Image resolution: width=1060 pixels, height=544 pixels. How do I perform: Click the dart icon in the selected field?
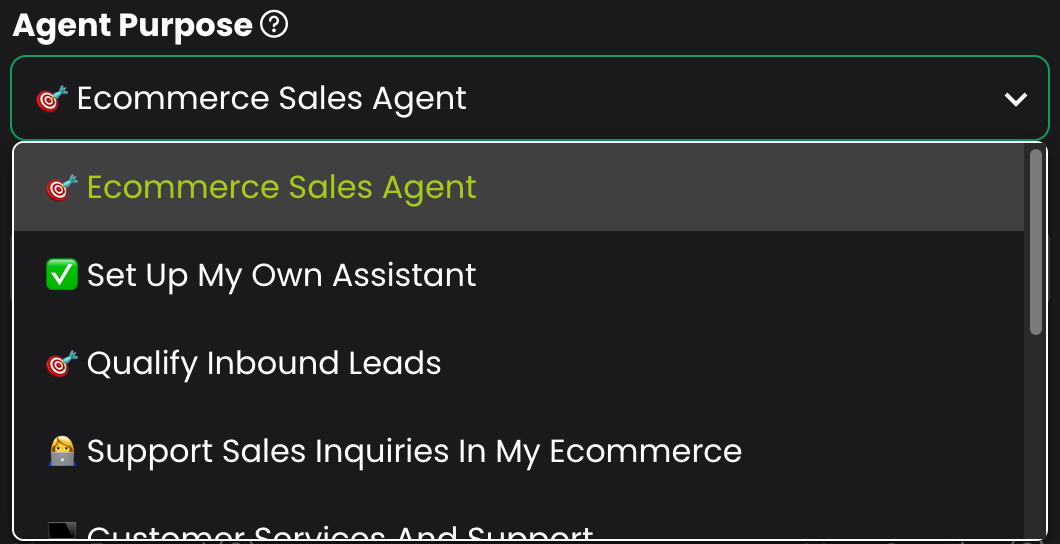(51, 99)
